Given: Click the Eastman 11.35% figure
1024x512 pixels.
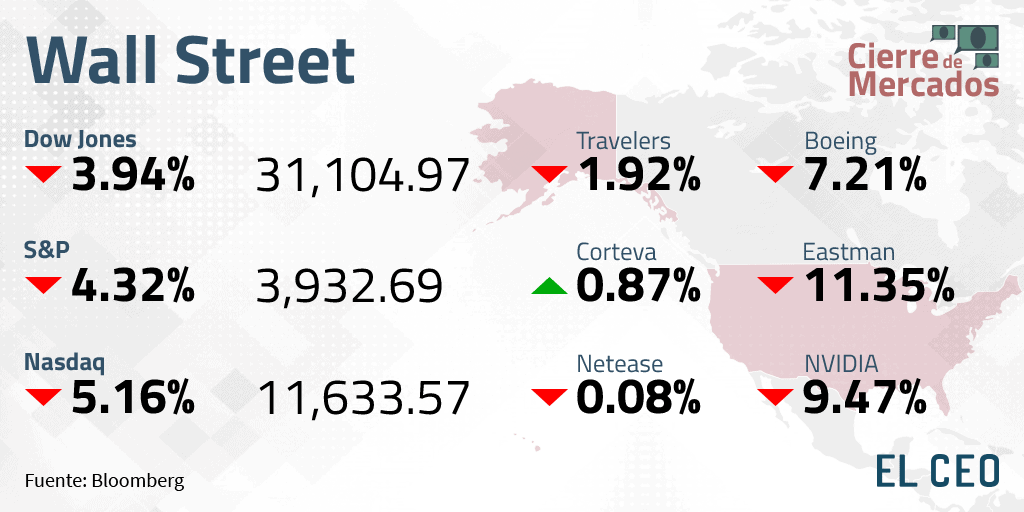Looking at the screenshot, I should click(x=878, y=286).
